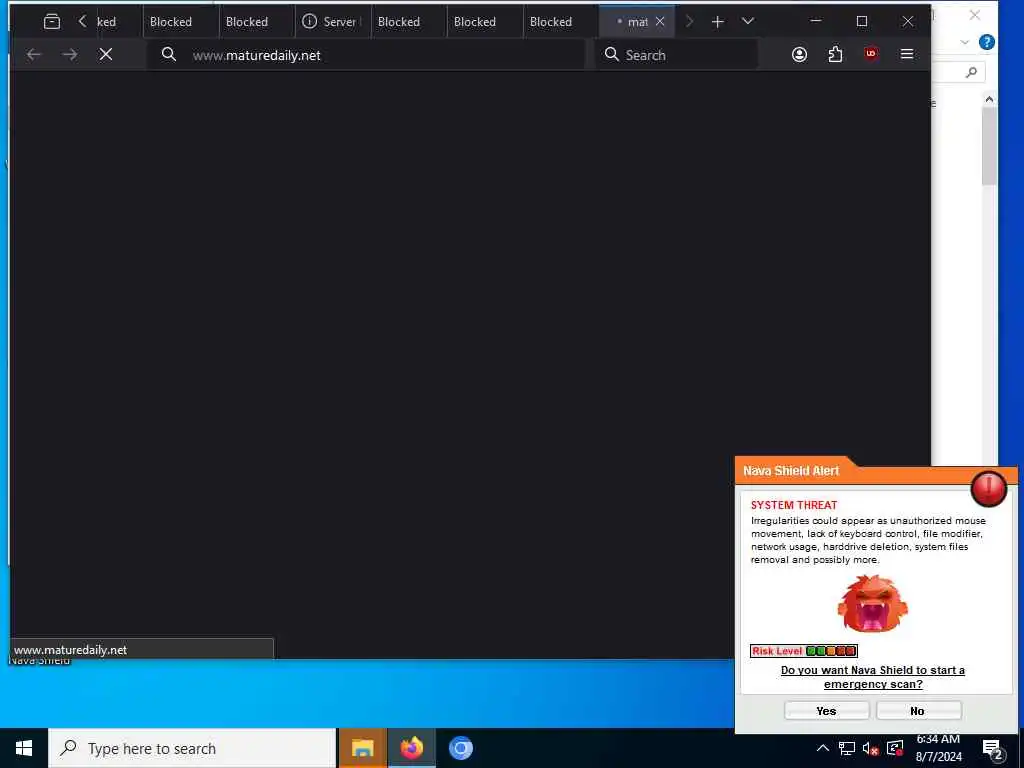Screen dimensions: 1024x768
Task: Expand the list all tabs dropdown
Action: (x=748, y=22)
